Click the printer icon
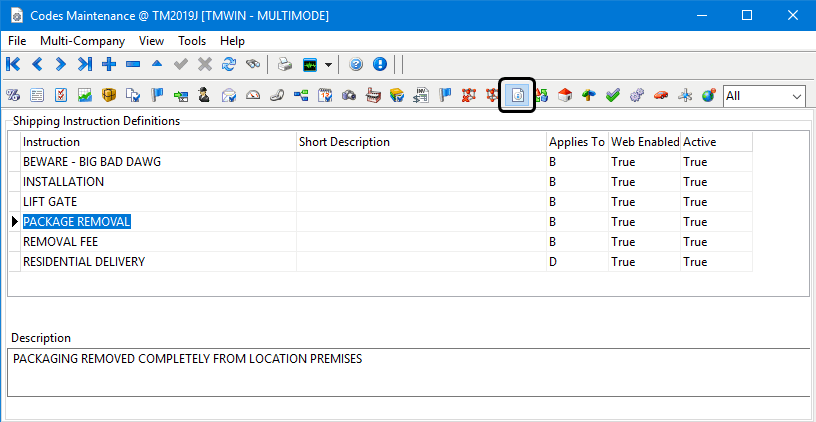This screenshot has width=816, height=422. pos(285,64)
